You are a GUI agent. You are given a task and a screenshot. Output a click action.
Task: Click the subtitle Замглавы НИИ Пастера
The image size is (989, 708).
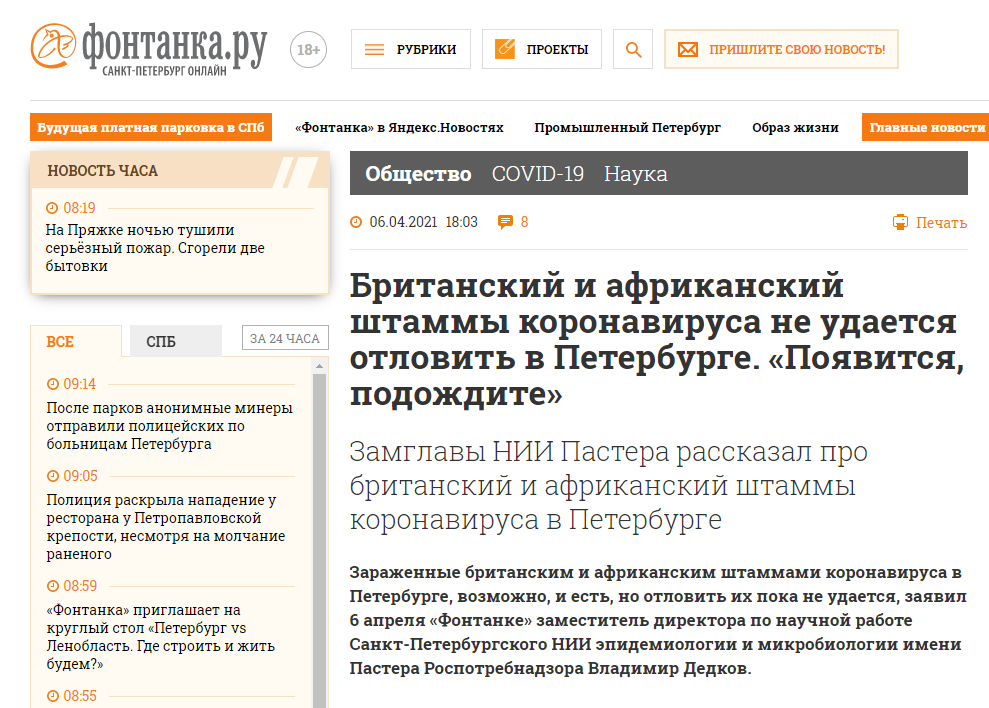point(609,486)
